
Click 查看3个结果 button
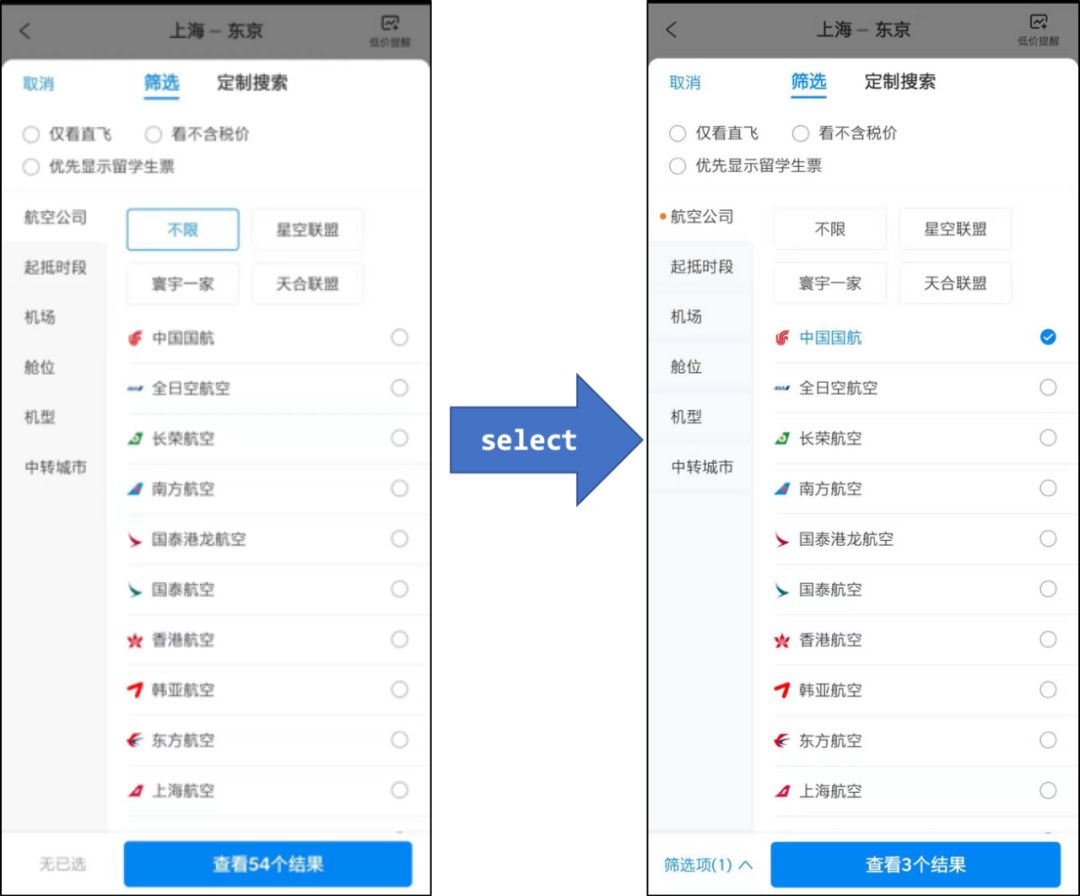[915, 865]
